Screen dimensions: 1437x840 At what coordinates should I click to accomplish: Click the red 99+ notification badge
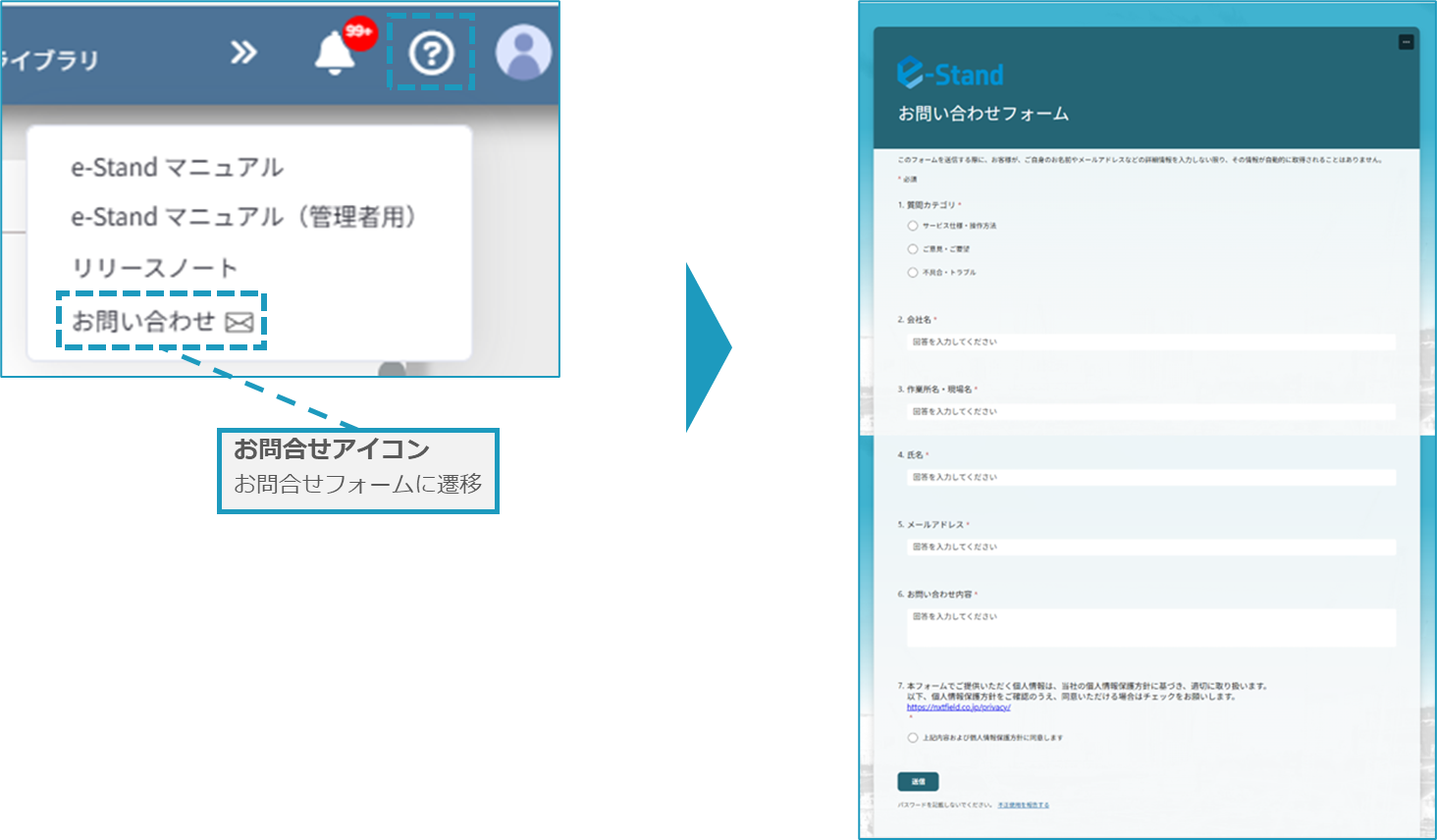360,32
